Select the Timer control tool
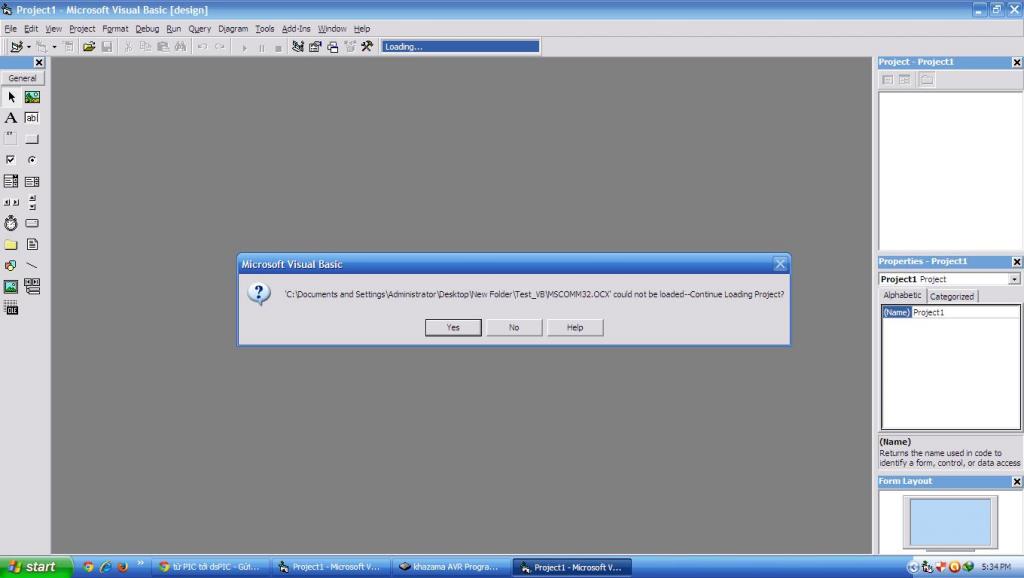1024x578 pixels. pyautogui.click(x=11, y=223)
